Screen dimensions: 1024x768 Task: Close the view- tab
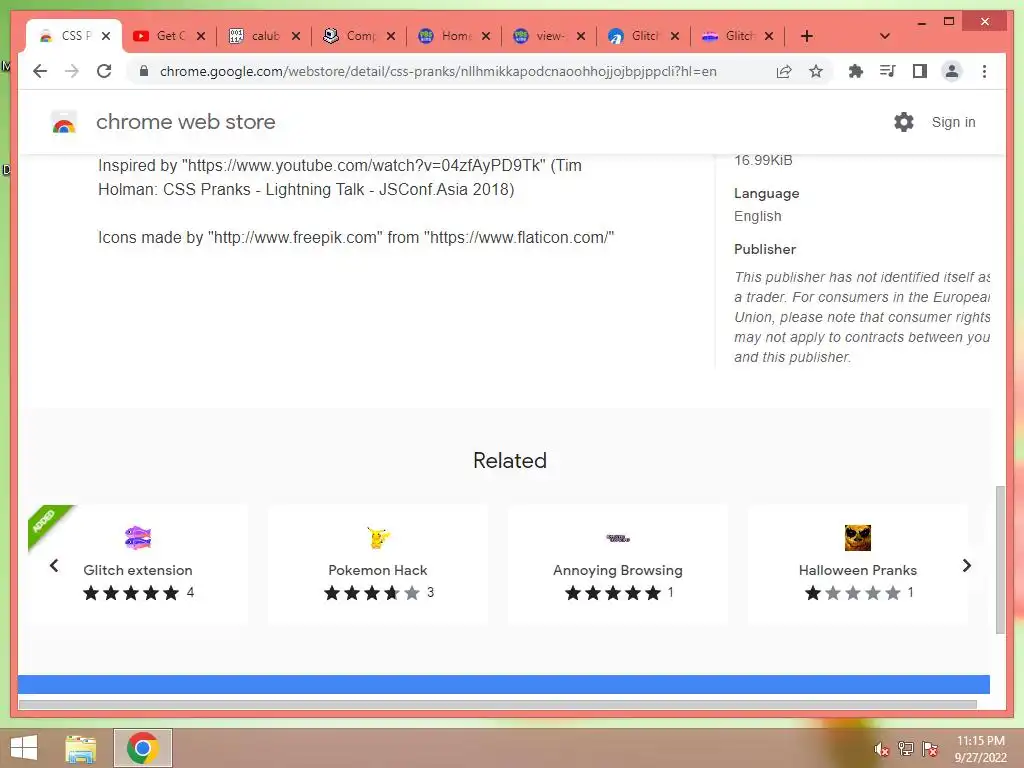(x=581, y=36)
